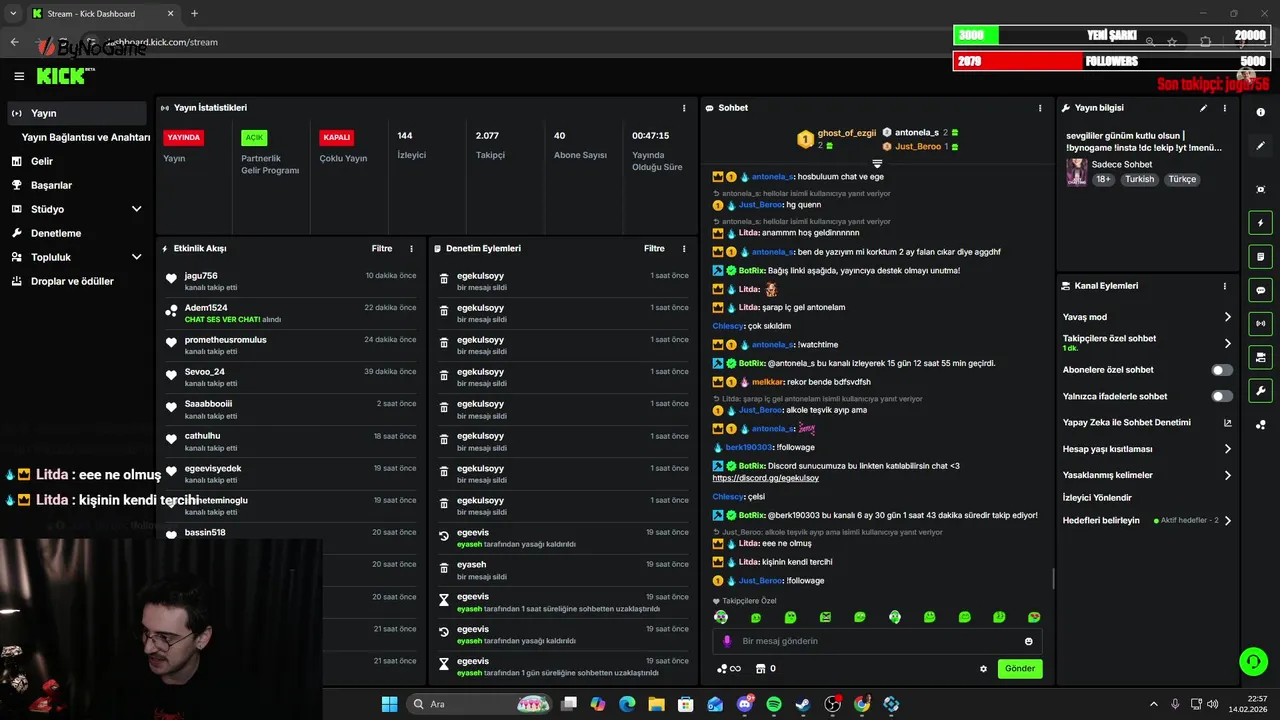
Task: Open Yapay Zeka ile Sohbet Denetimi link
Action: pyautogui.click(x=1147, y=422)
